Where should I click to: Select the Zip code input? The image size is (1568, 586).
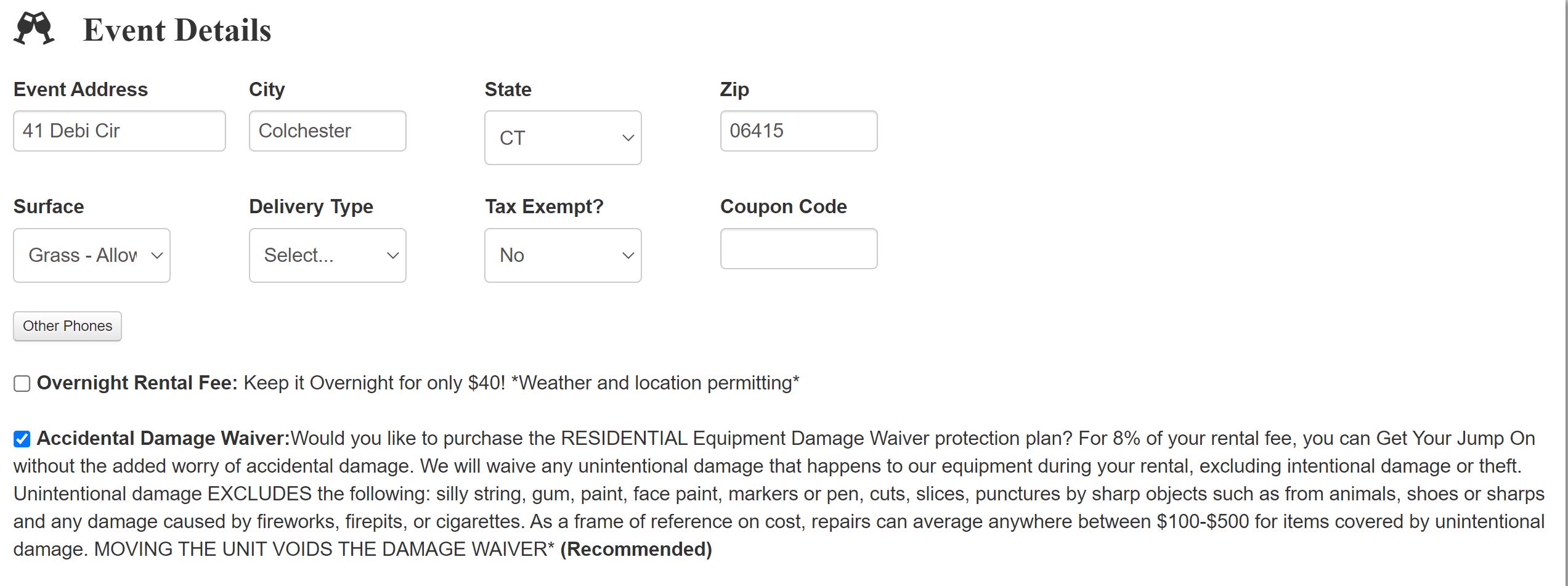(798, 131)
